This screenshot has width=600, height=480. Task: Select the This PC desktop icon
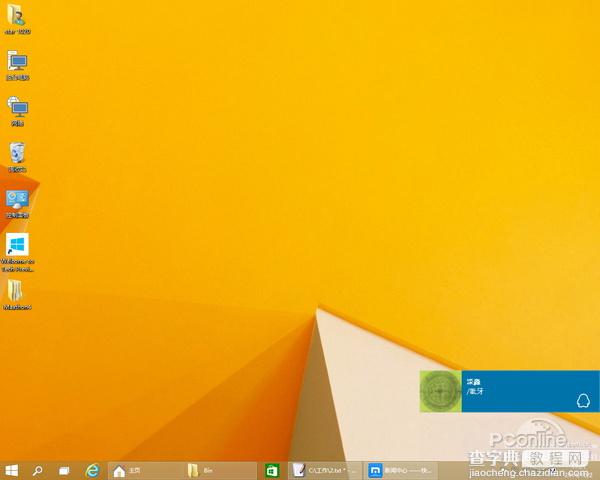(17, 65)
